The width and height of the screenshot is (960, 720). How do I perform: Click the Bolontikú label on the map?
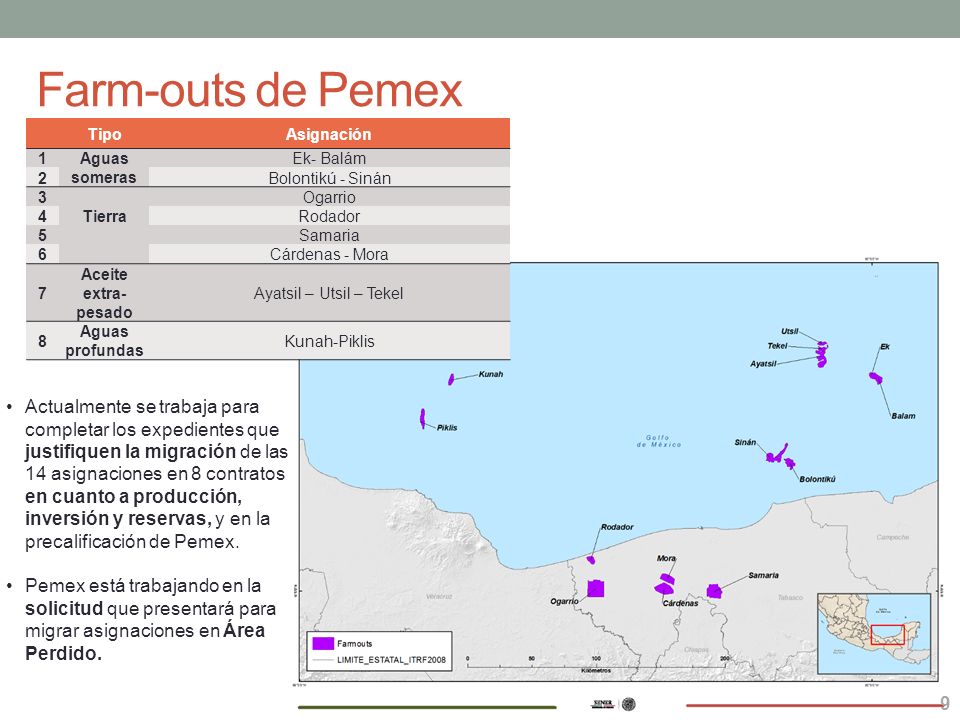tap(817, 479)
